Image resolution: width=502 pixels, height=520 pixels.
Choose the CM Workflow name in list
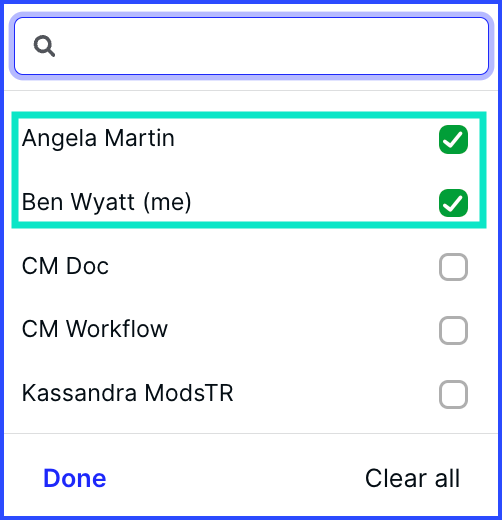click(95, 329)
